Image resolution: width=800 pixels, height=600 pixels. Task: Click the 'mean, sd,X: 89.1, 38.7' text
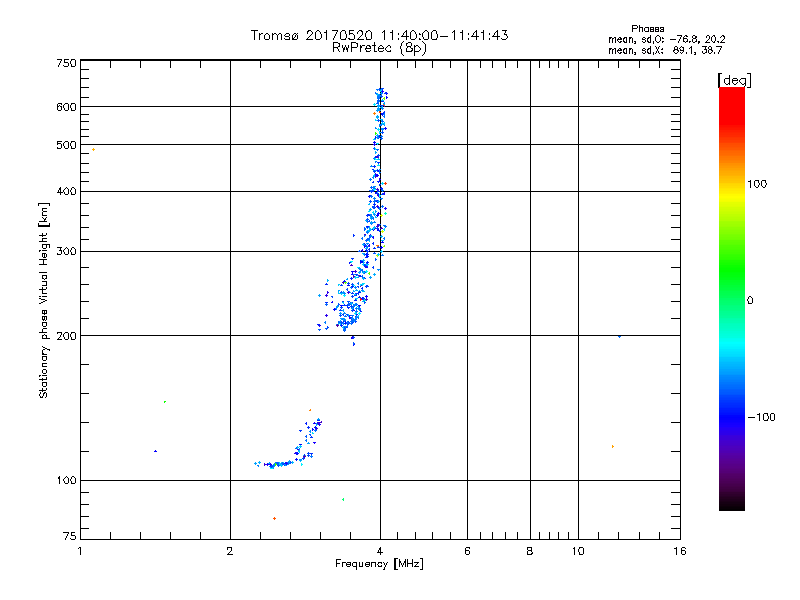665,50
